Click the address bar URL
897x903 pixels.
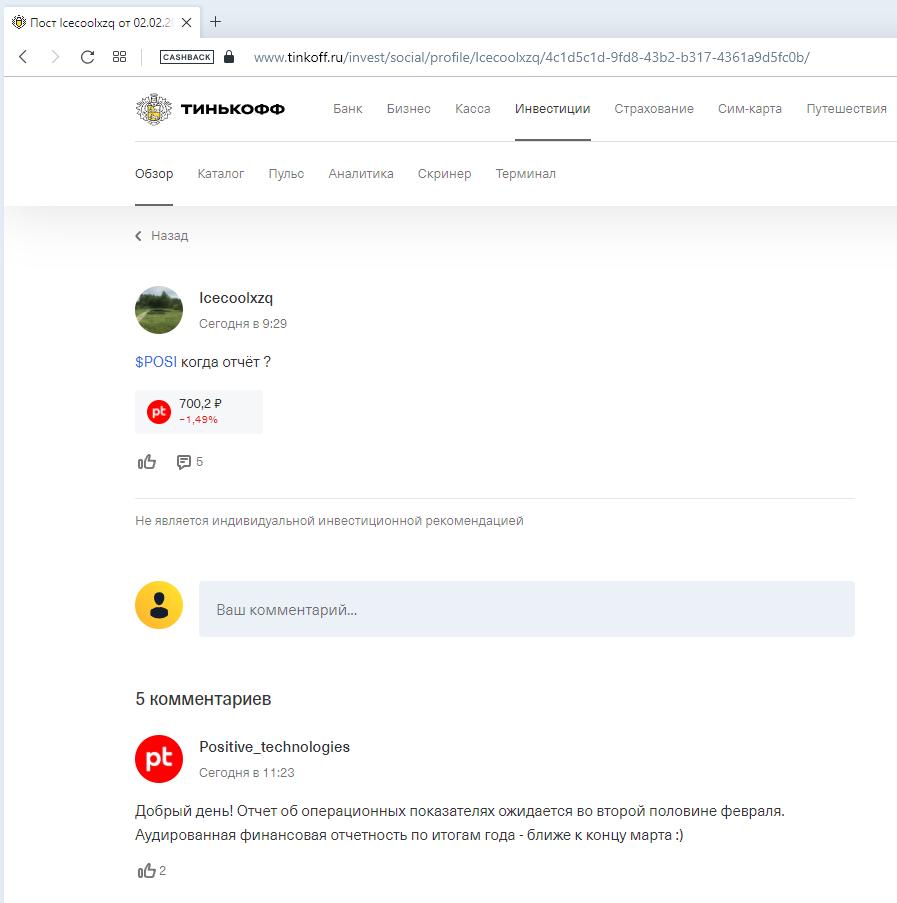(530, 57)
